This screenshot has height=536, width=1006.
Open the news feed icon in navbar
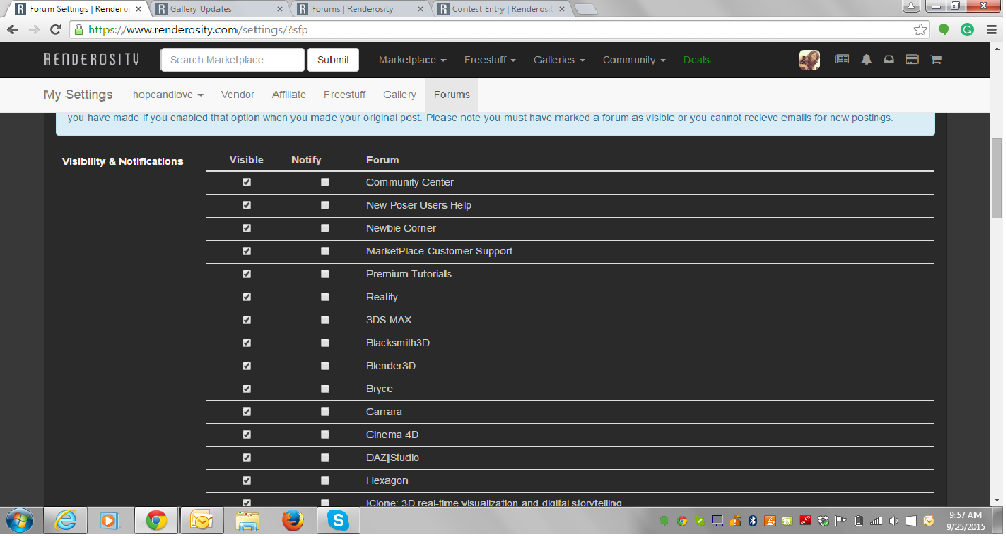point(842,60)
